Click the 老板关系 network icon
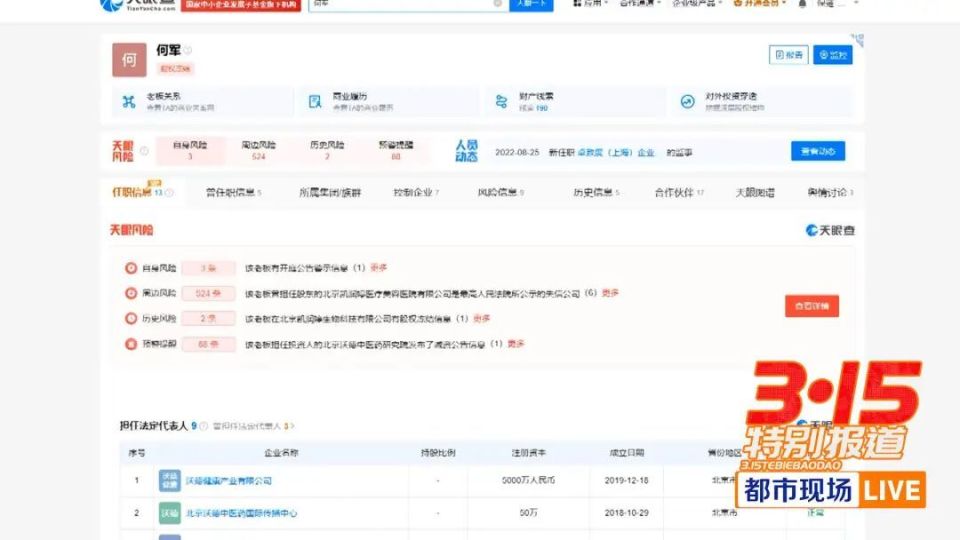The height and width of the screenshot is (540, 960). click(128, 101)
